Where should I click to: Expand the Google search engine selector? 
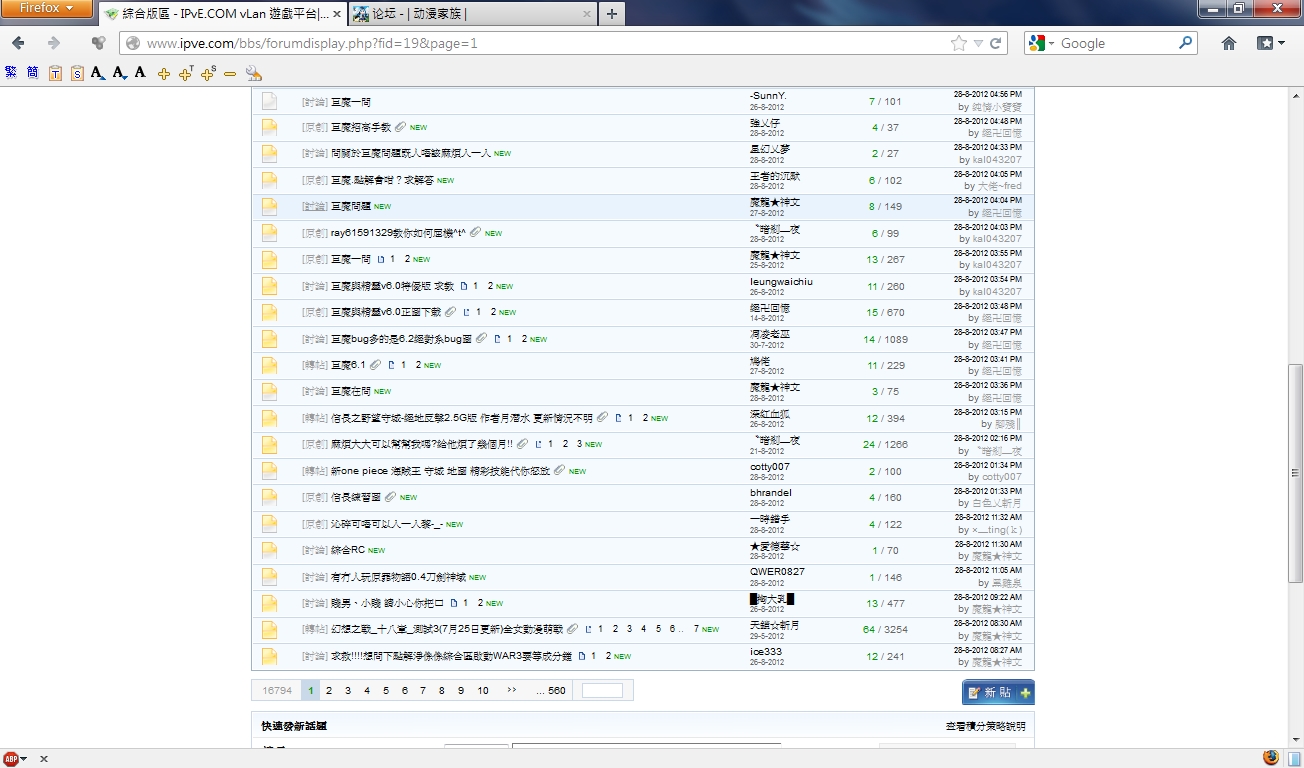[x=1040, y=43]
